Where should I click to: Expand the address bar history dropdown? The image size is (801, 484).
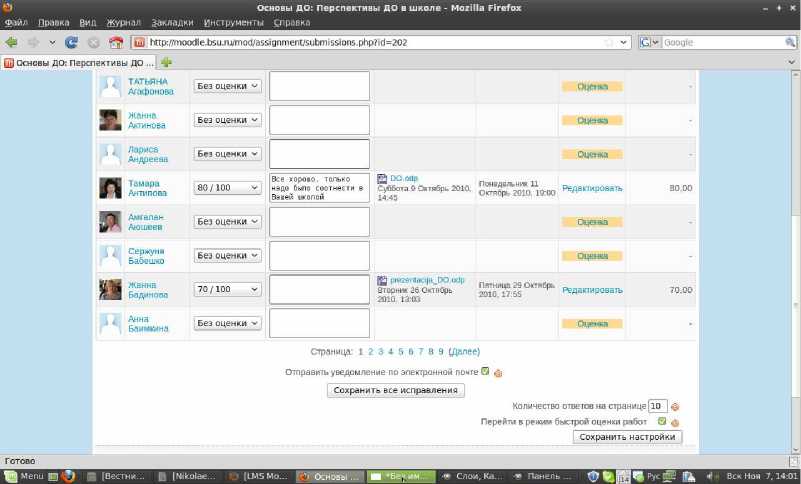[623, 42]
